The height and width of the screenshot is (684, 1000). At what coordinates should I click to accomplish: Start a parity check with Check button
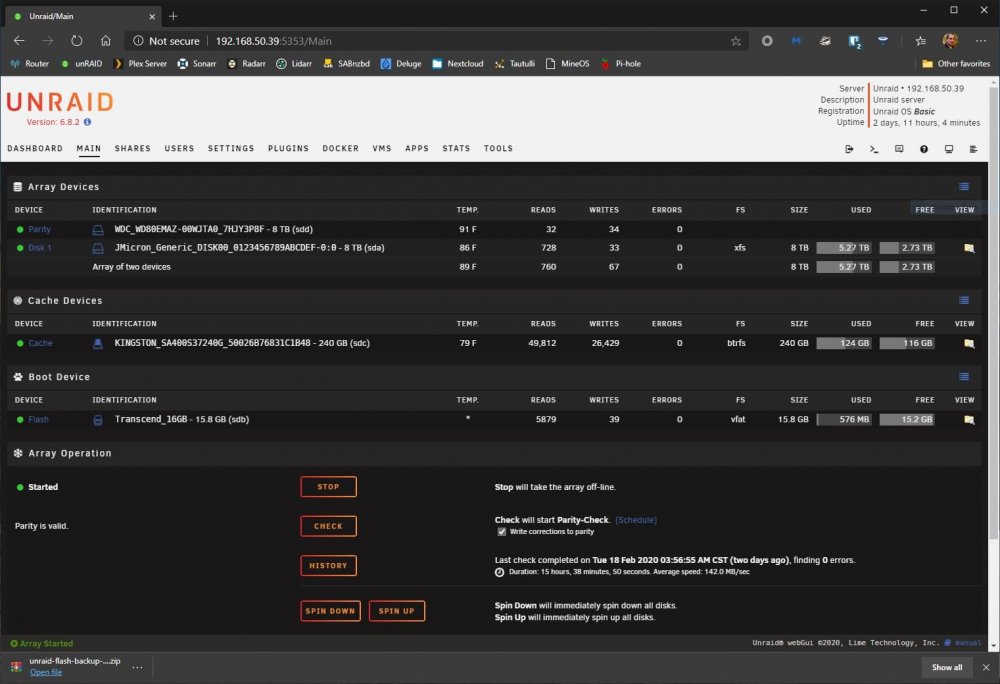(328, 526)
